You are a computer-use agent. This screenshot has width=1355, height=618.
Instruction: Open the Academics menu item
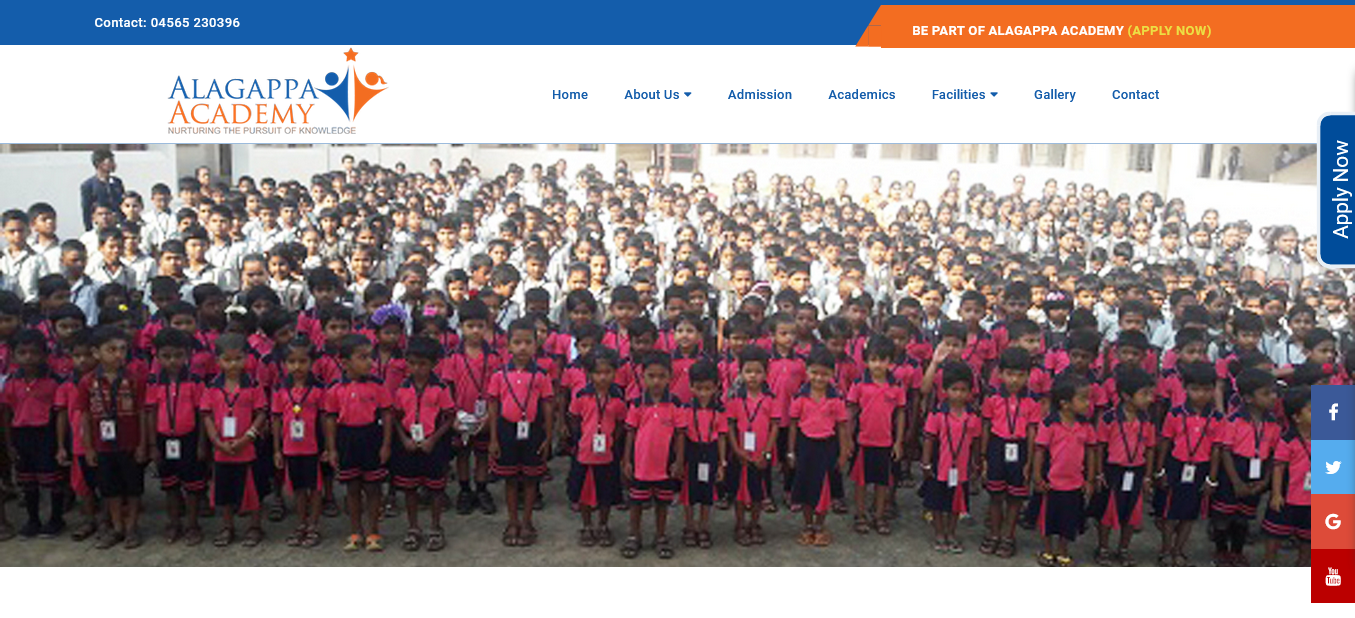862,95
